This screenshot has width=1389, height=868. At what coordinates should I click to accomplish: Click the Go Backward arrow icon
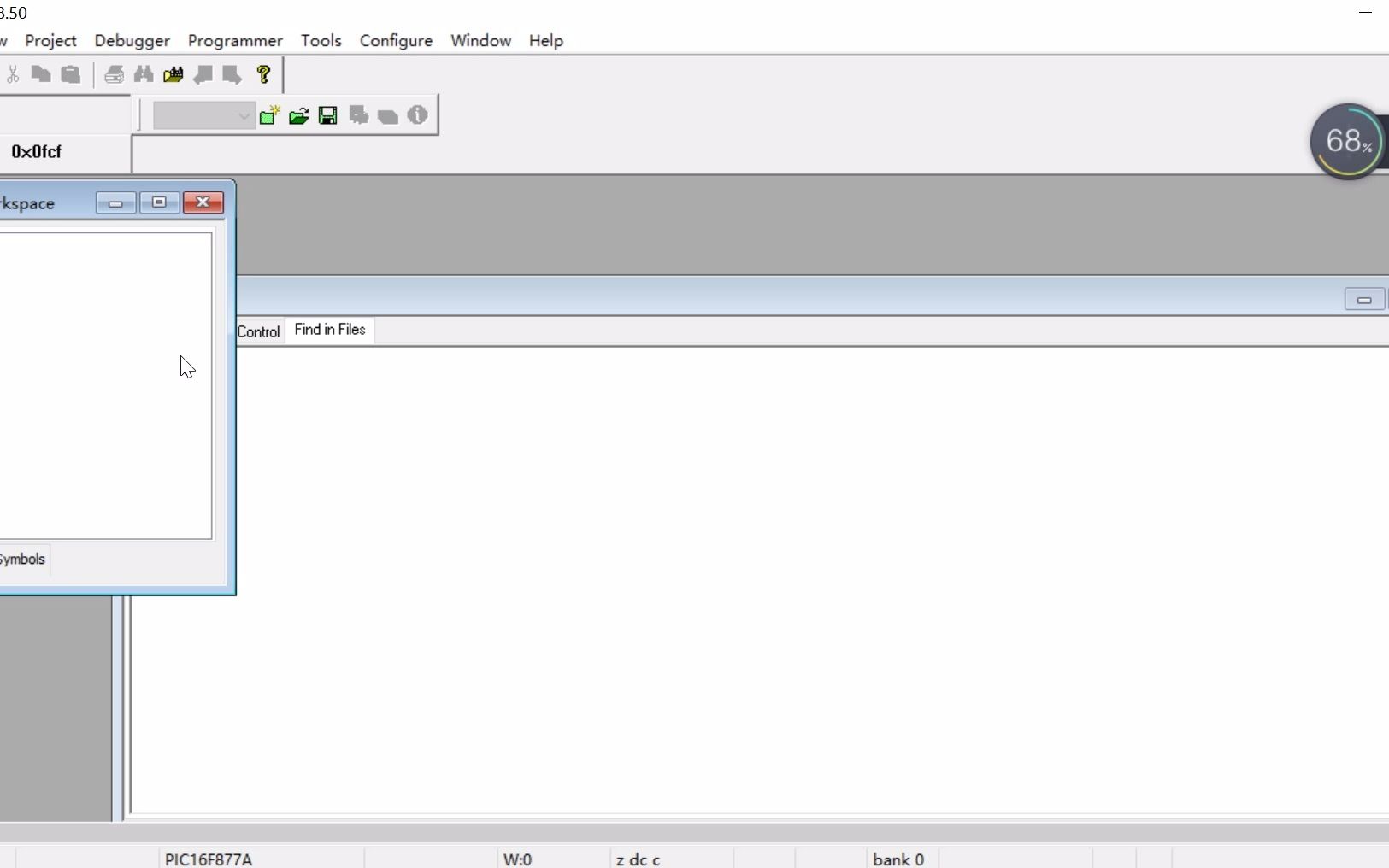(203, 75)
